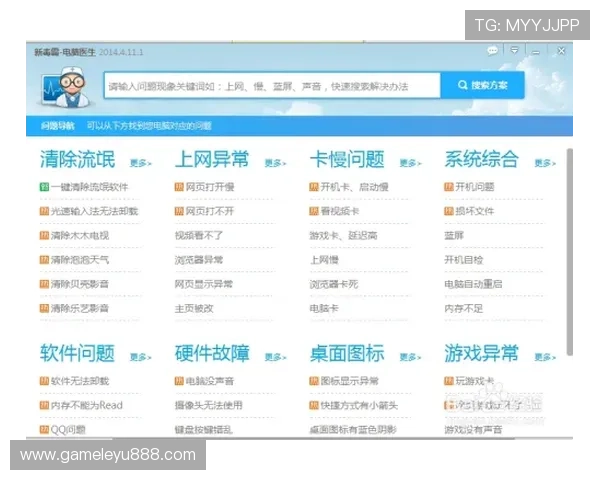The width and height of the screenshot is (600, 480).
Task: Click the 搜索方案 search button
Action: coord(482,85)
